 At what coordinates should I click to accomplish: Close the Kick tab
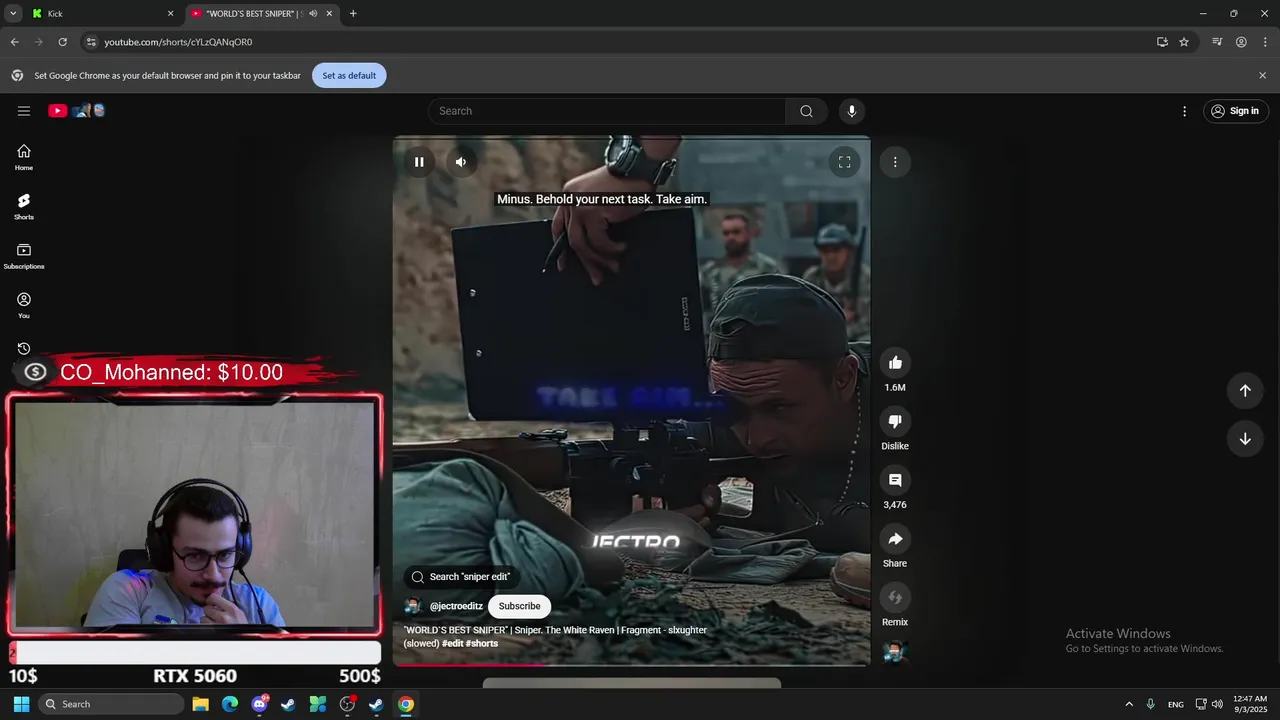[170, 14]
